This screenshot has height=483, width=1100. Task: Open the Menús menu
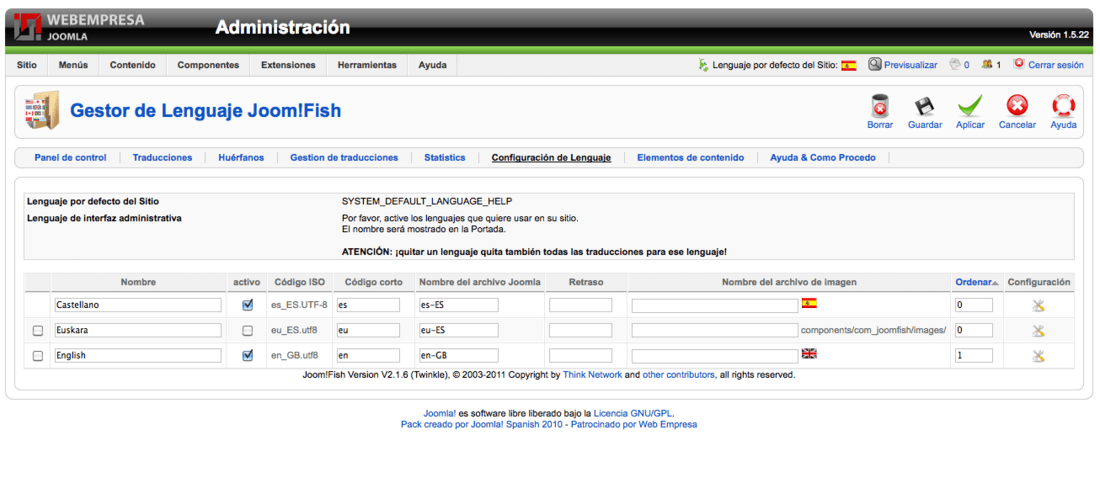coord(74,65)
